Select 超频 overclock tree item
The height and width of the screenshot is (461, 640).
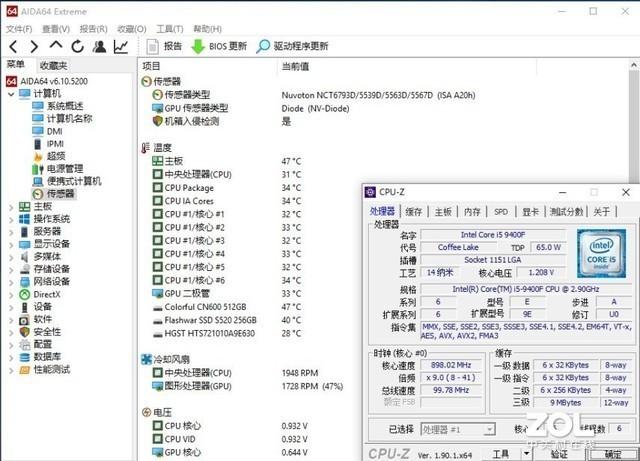tap(49, 156)
